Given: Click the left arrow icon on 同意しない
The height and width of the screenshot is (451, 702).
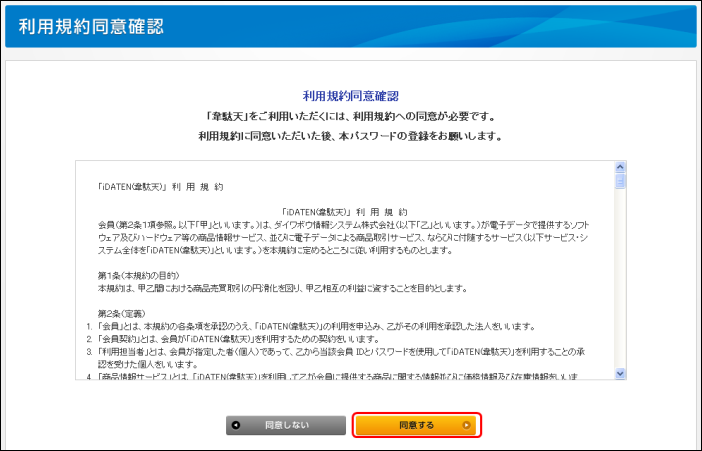Looking at the screenshot, I should pos(237,425).
